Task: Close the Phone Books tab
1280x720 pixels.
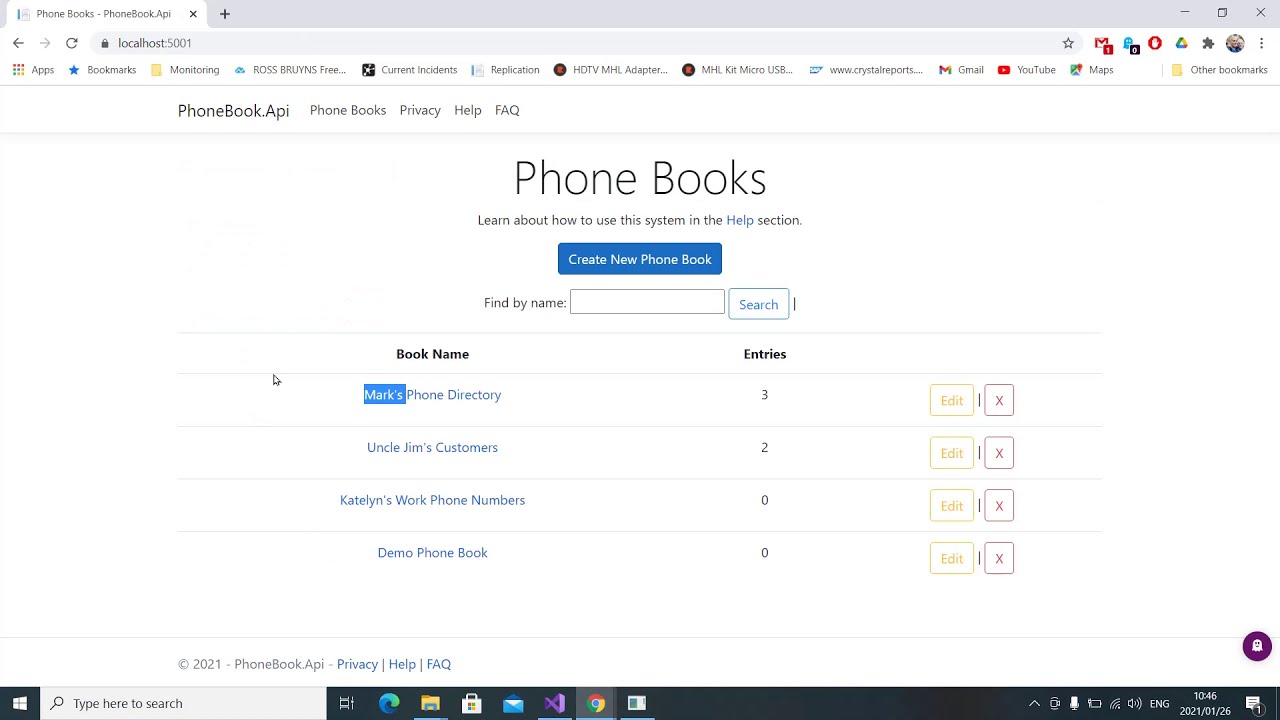Action: [x=193, y=14]
